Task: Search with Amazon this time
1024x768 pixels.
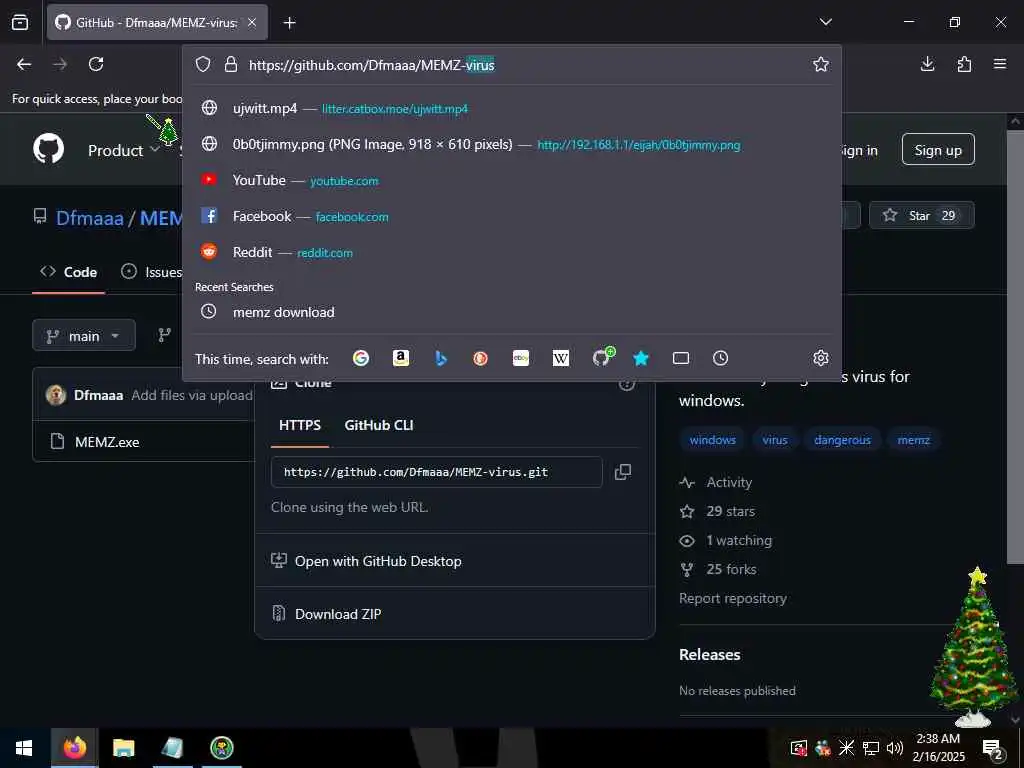Action: [x=400, y=358]
